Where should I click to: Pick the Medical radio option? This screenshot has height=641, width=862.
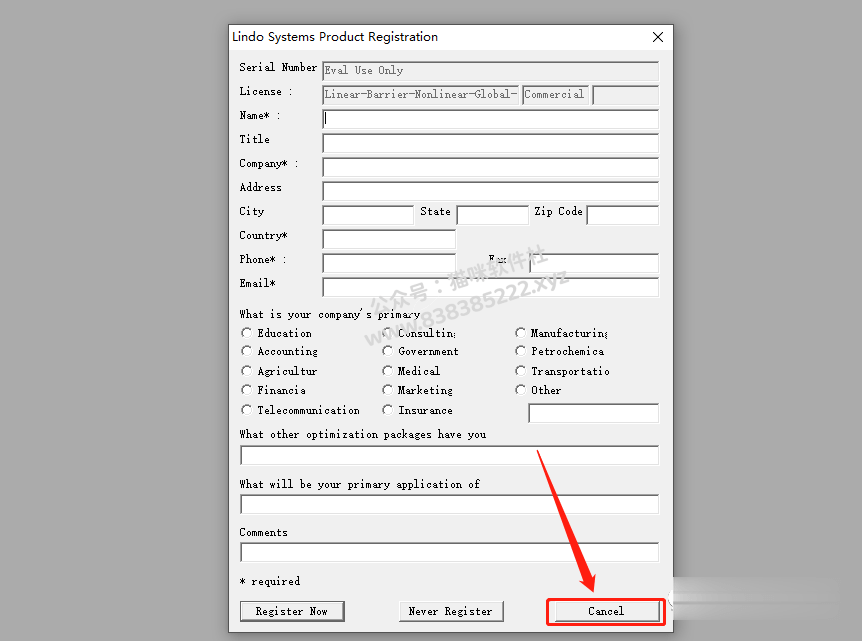(x=388, y=371)
